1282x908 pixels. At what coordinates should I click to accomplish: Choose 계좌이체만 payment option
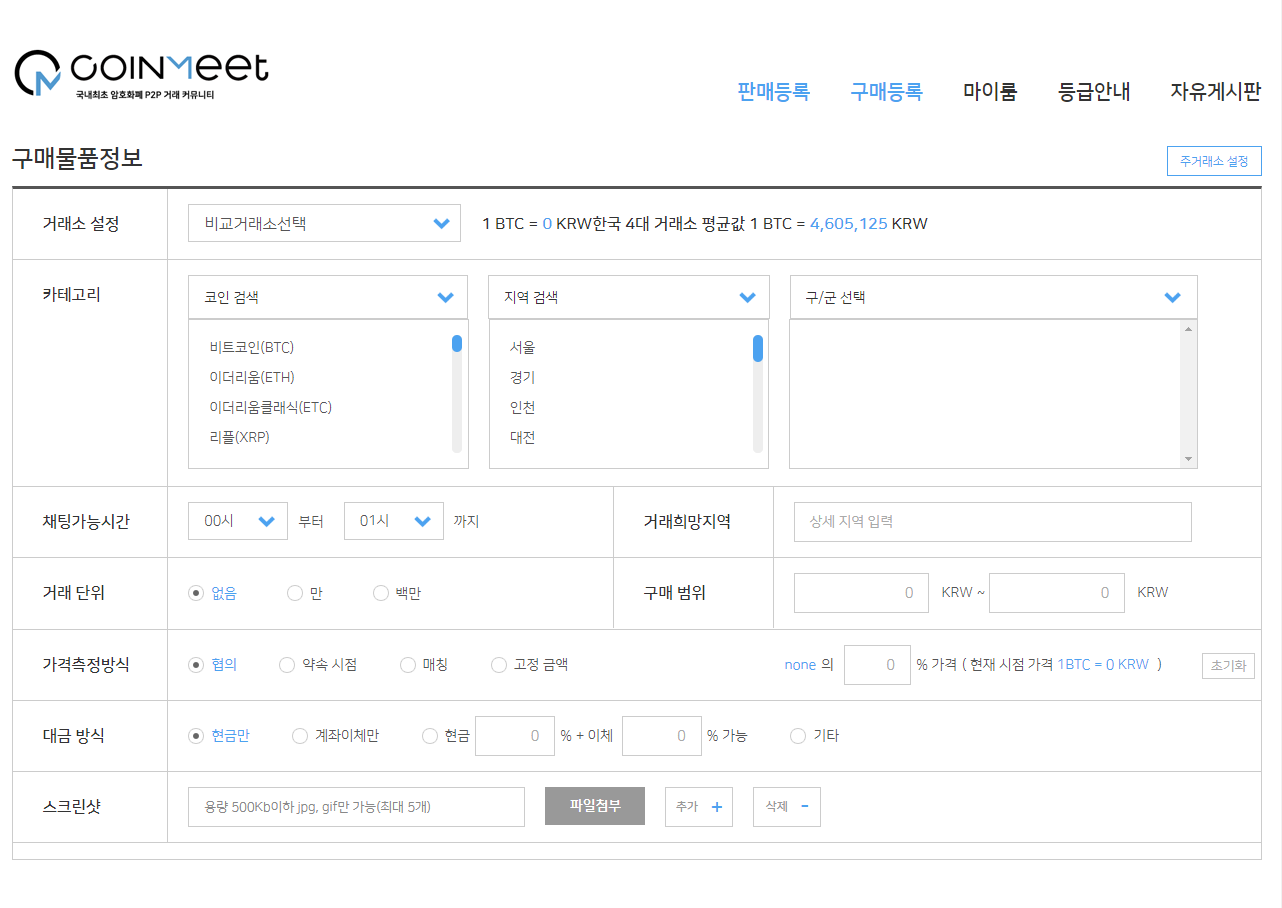click(x=300, y=736)
